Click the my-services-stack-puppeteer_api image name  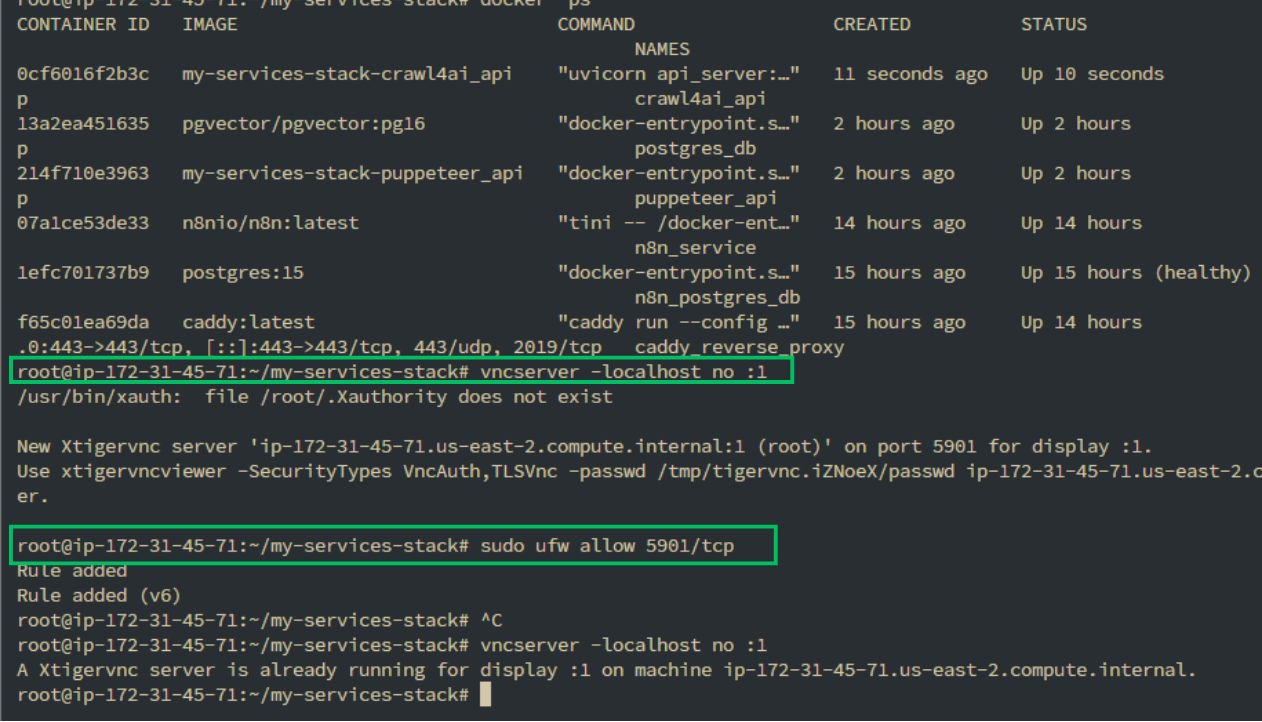point(353,173)
